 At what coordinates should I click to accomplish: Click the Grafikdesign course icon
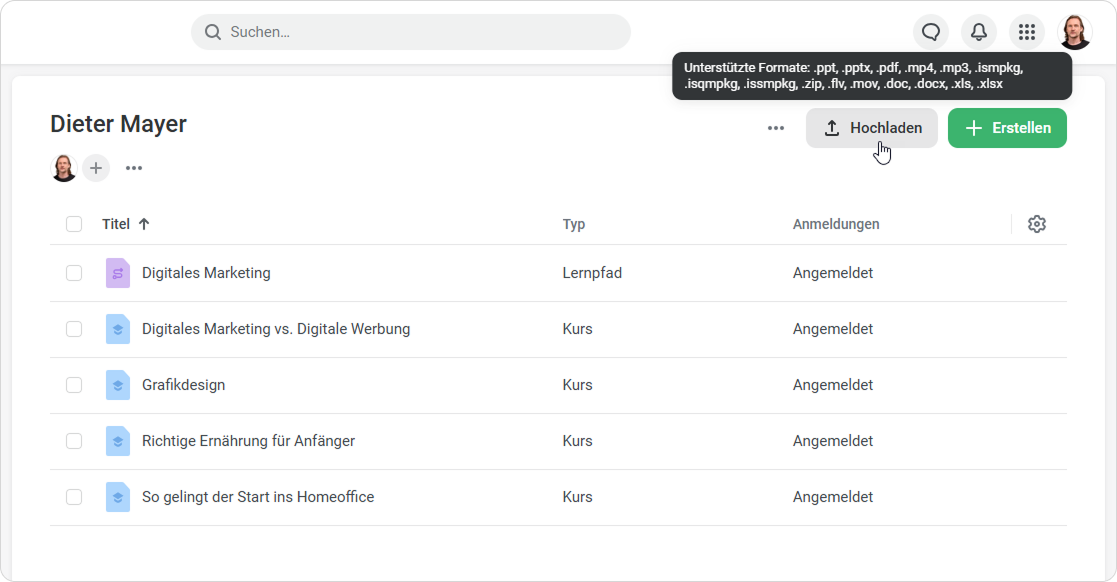(118, 385)
